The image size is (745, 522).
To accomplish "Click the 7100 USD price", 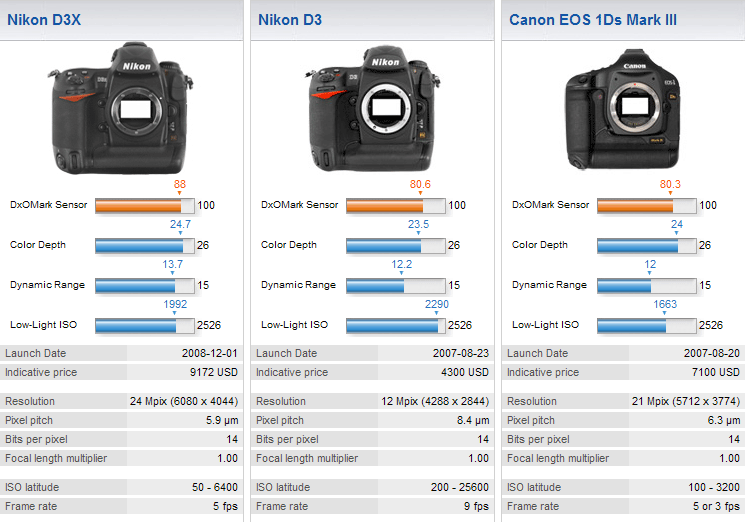I will (x=716, y=372).
